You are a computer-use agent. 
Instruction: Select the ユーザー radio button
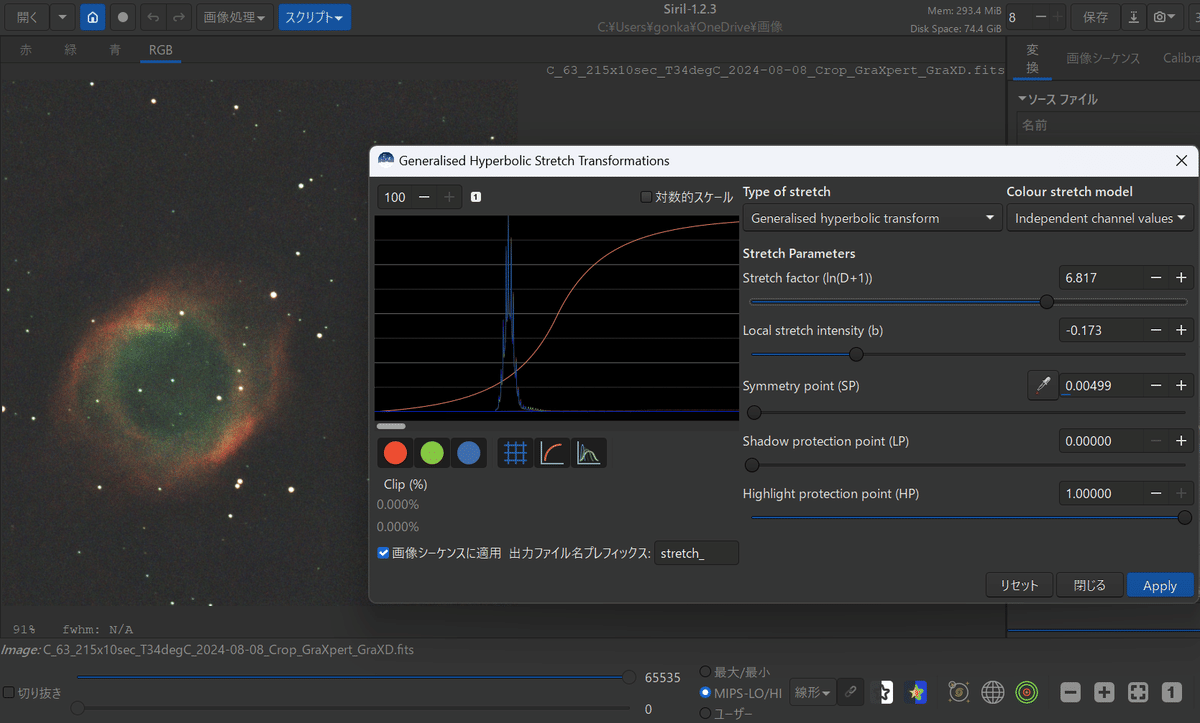click(707, 713)
